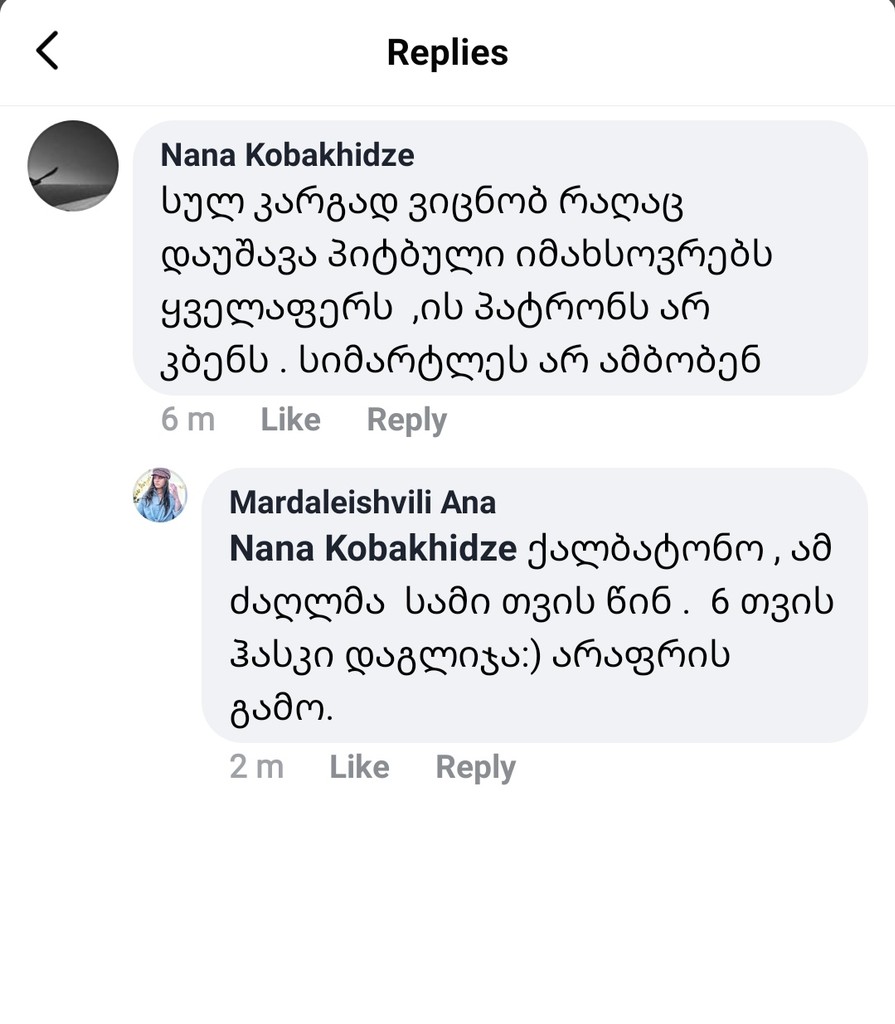This screenshot has width=895, height=1024.
Task: Like Nana Kobakhidze's comment
Action: click(x=290, y=420)
